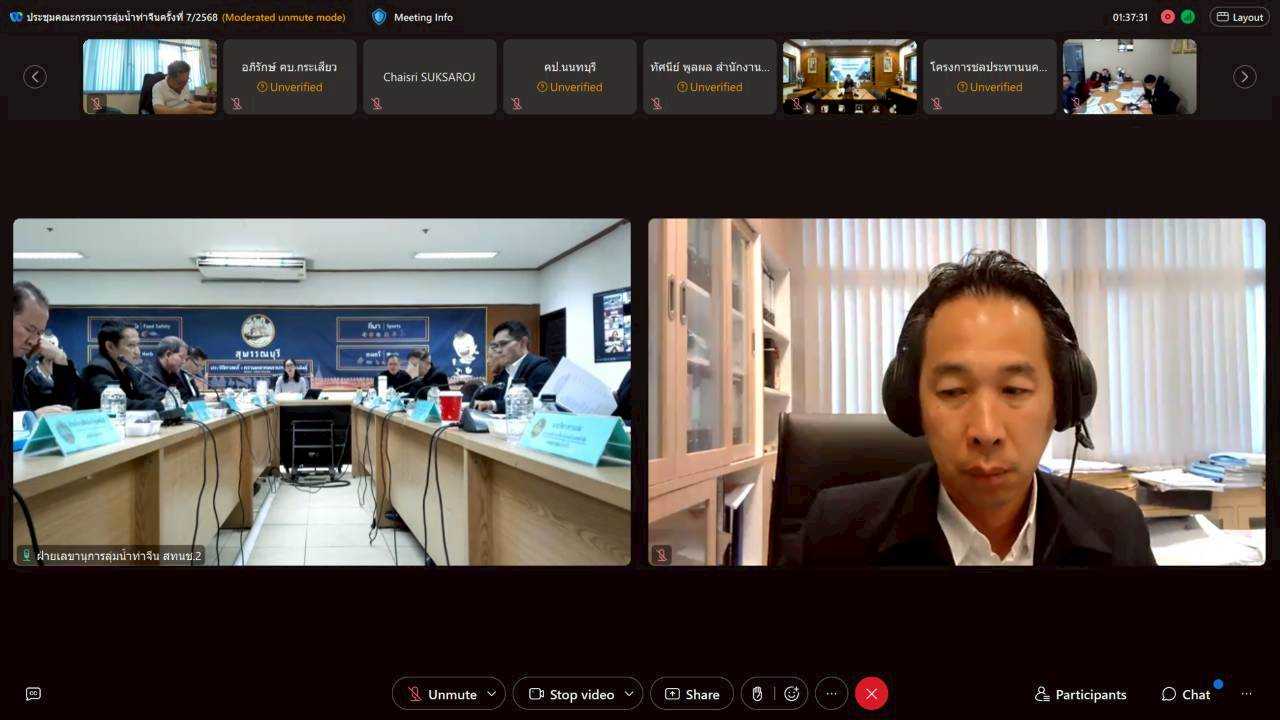Toggle camera with Stop video button
This screenshot has height=720, width=1280.
click(x=572, y=694)
